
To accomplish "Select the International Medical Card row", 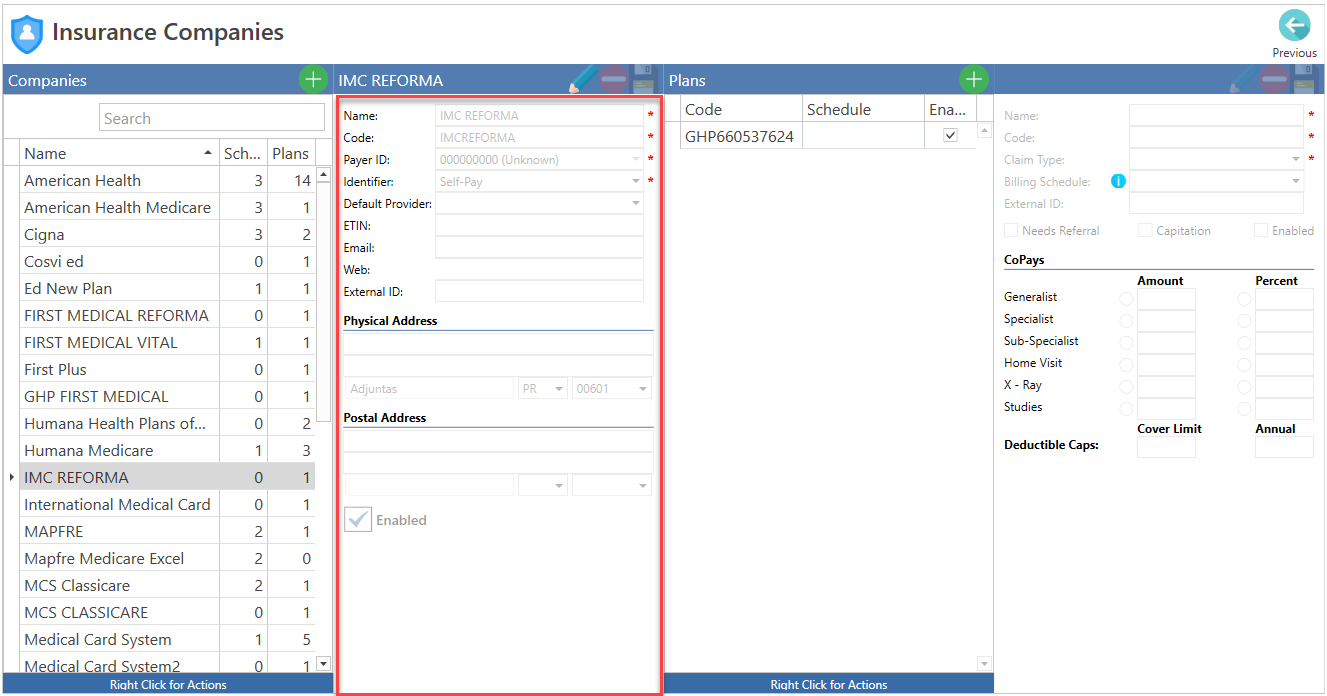I will (x=168, y=504).
